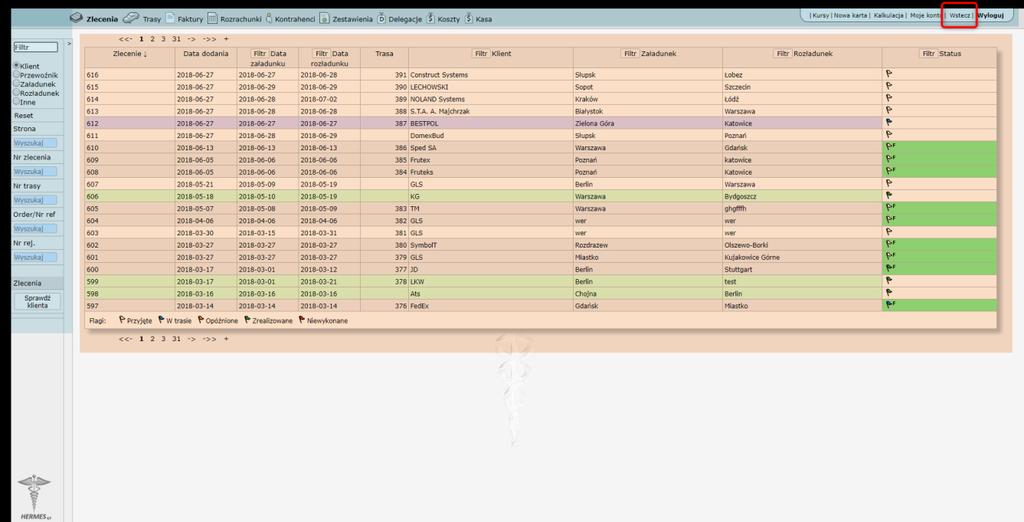Image resolution: width=1024 pixels, height=522 pixels.
Task: Go to page 2 above the table
Action: pos(152,39)
